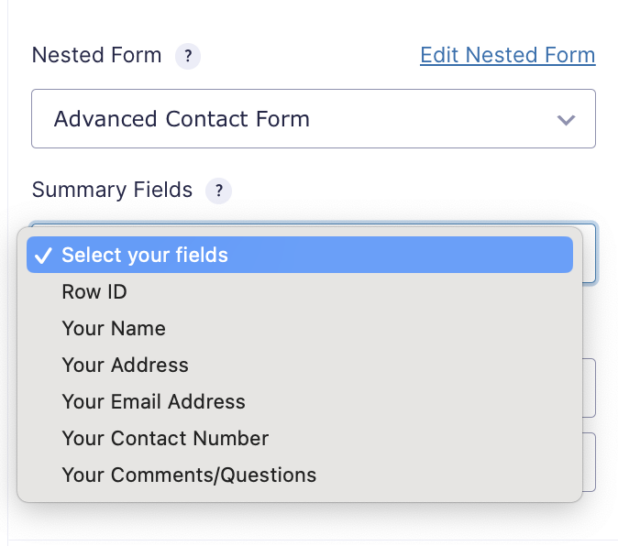
Task: Click the help icon beside Nested Form
Action: click(x=187, y=56)
